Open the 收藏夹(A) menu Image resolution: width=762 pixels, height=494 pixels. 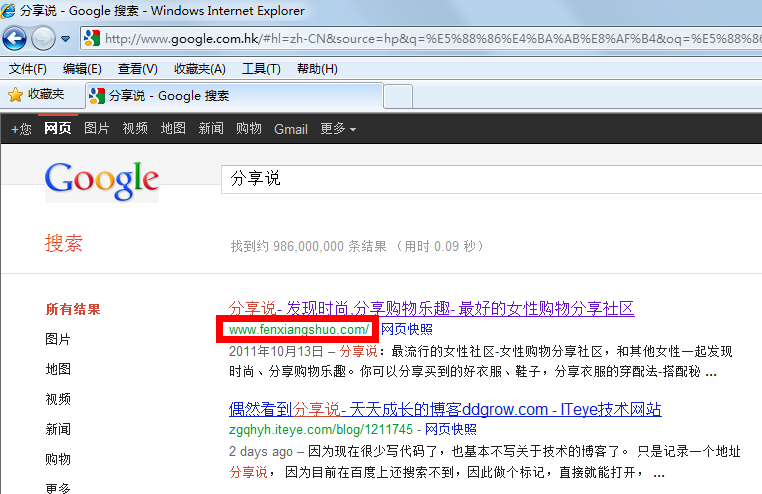pos(200,69)
